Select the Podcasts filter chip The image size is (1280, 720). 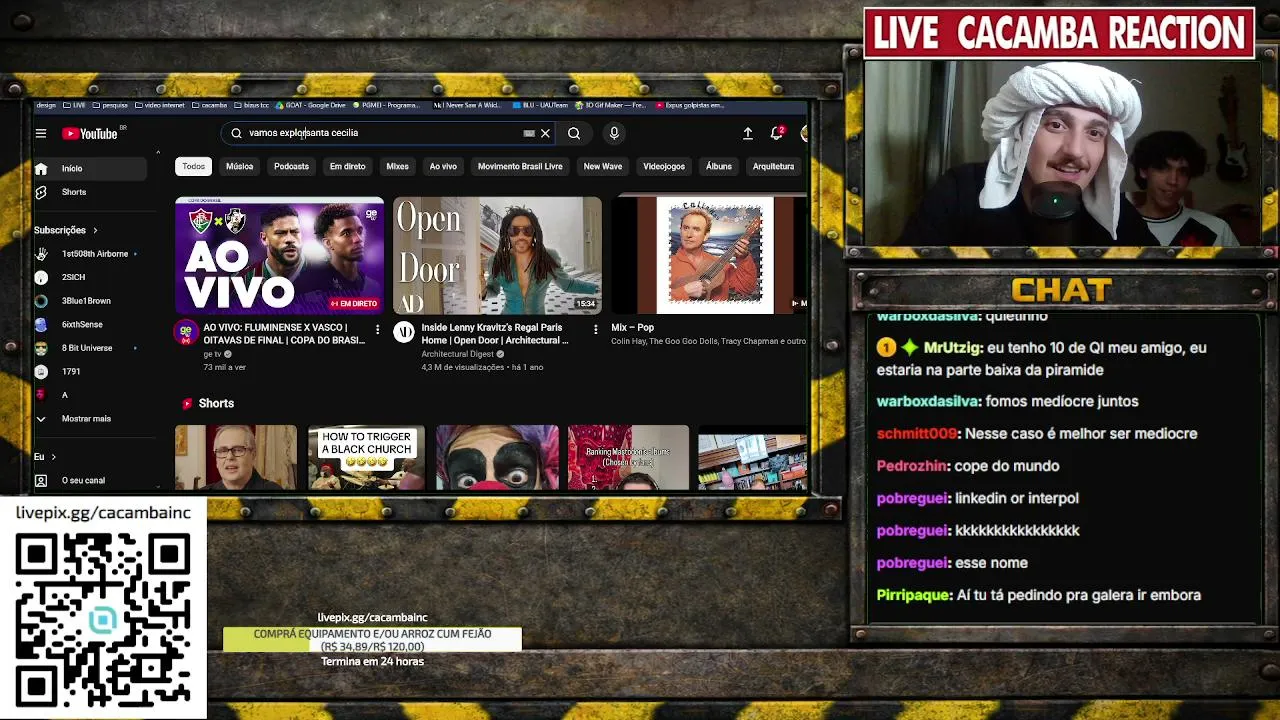tap(291, 166)
